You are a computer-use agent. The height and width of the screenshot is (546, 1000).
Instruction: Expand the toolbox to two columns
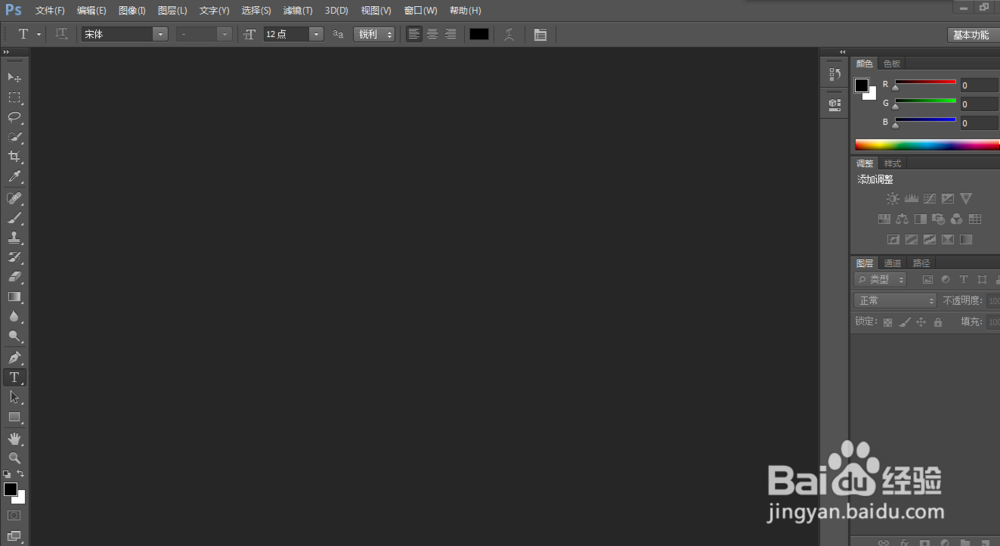[x=6, y=52]
